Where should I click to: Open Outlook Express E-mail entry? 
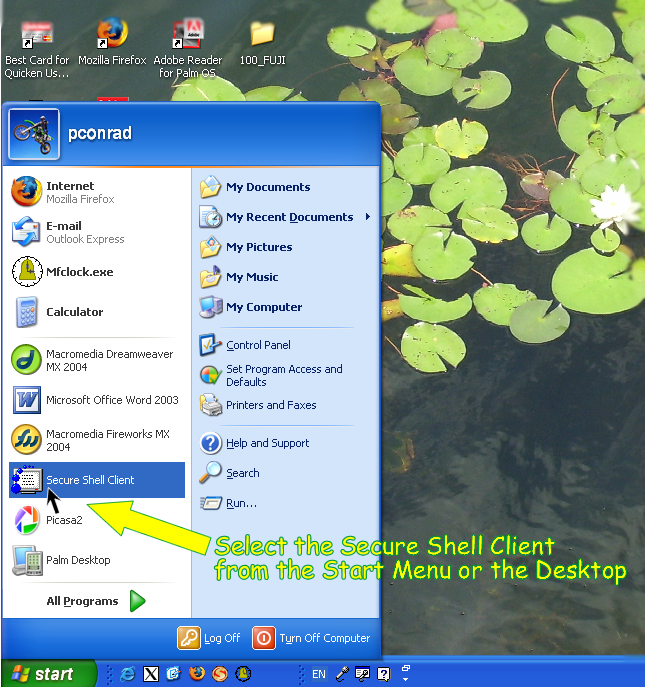click(97, 232)
